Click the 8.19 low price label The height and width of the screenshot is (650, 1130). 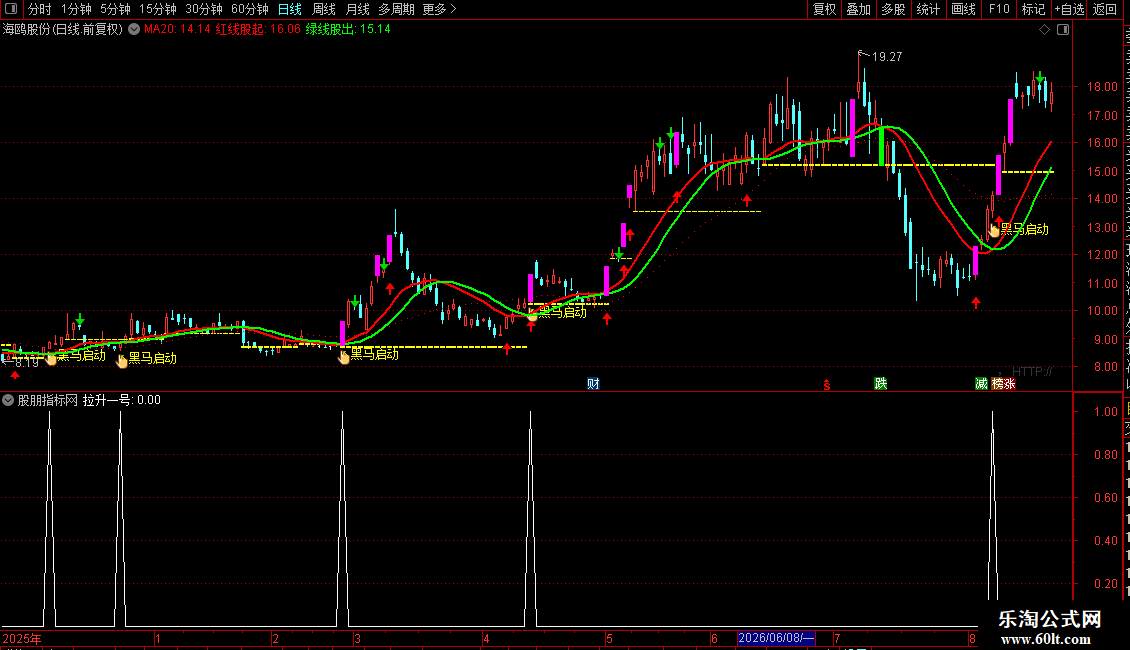pyautogui.click(x=27, y=362)
